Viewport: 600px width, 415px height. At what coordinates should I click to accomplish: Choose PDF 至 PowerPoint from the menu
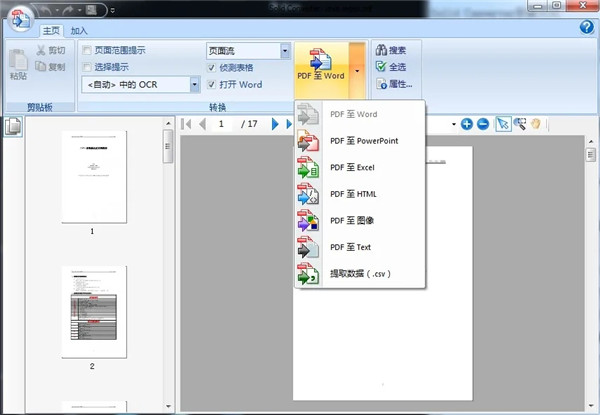coord(363,141)
